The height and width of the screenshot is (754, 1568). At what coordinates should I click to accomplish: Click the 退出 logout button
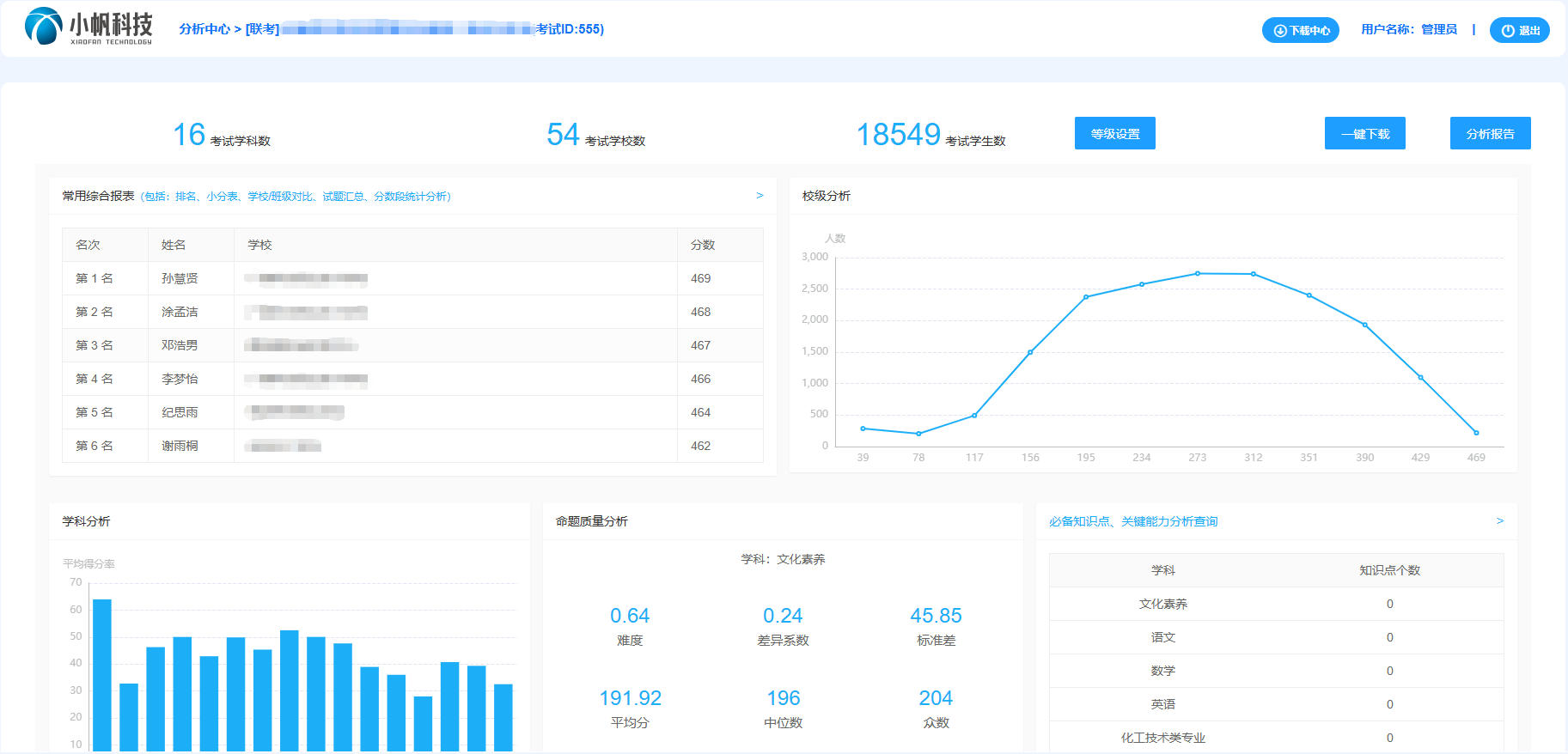[1519, 30]
